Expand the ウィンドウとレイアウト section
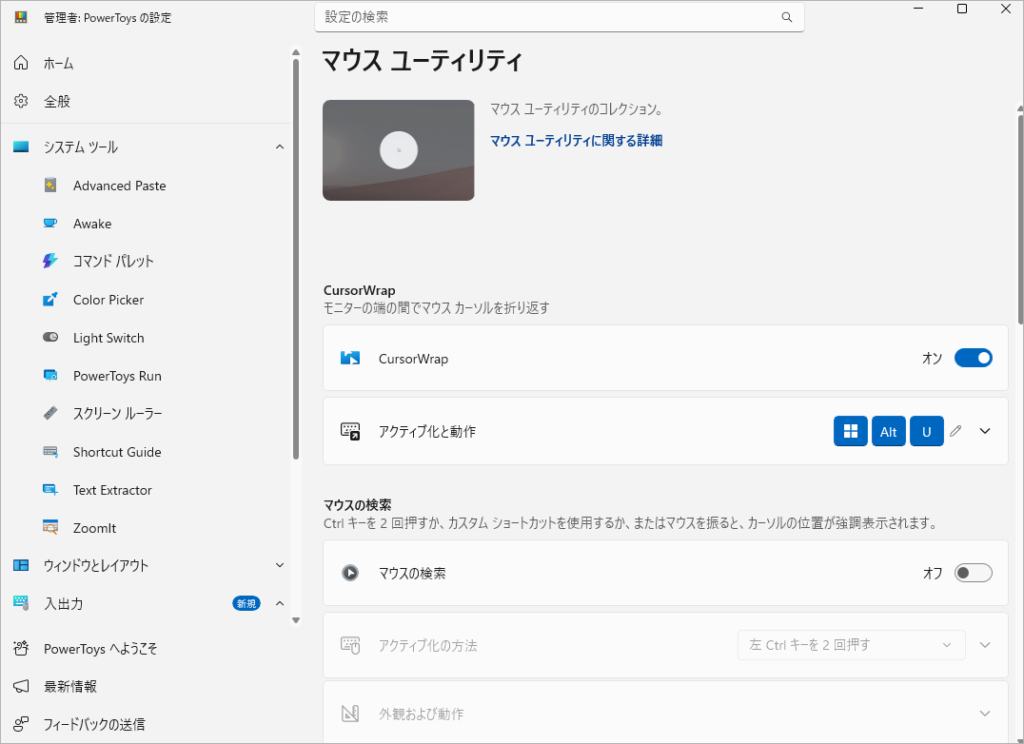 tap(279, 566)
